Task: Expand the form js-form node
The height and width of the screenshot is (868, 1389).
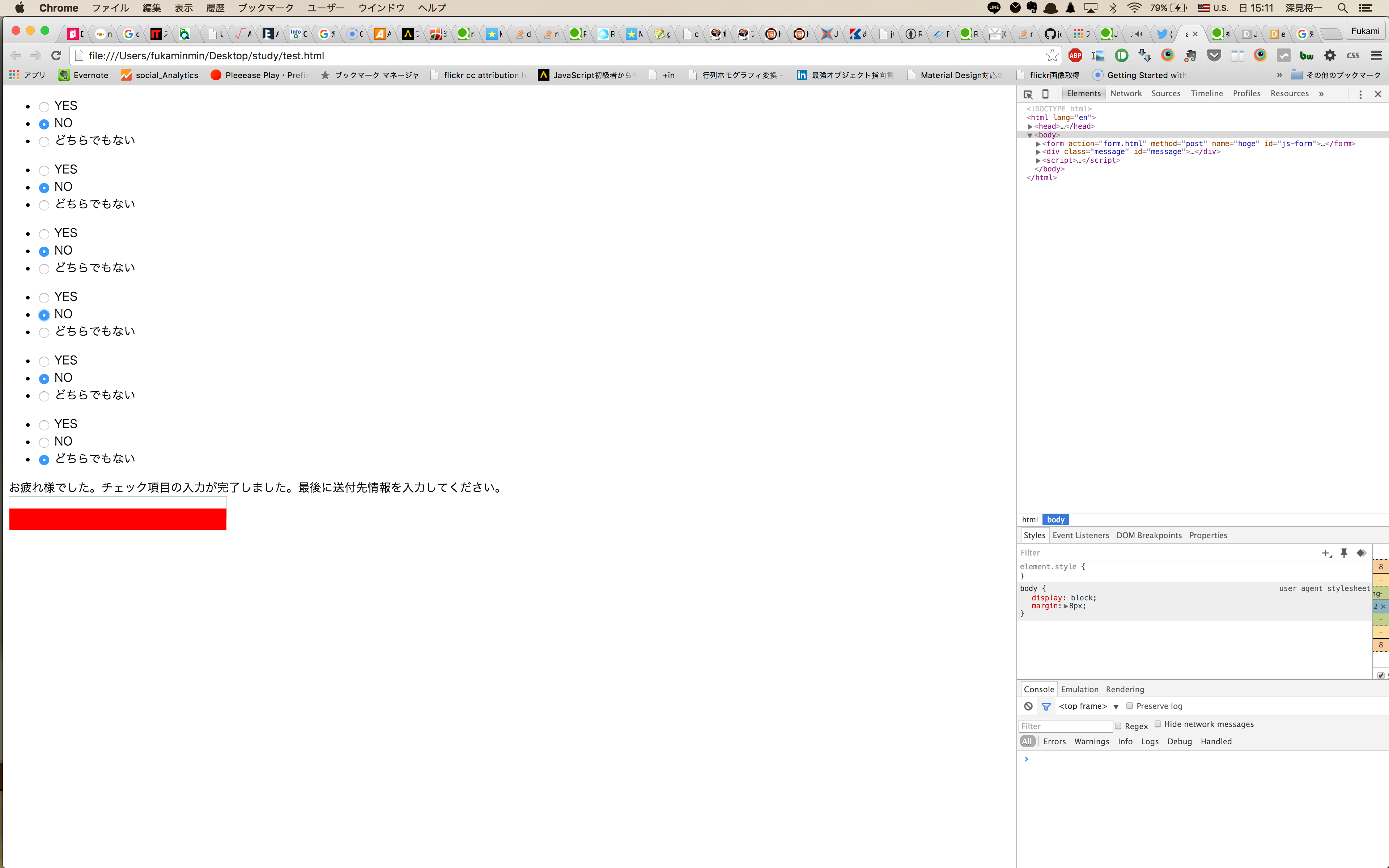Action: click(x=1038, y=144)
